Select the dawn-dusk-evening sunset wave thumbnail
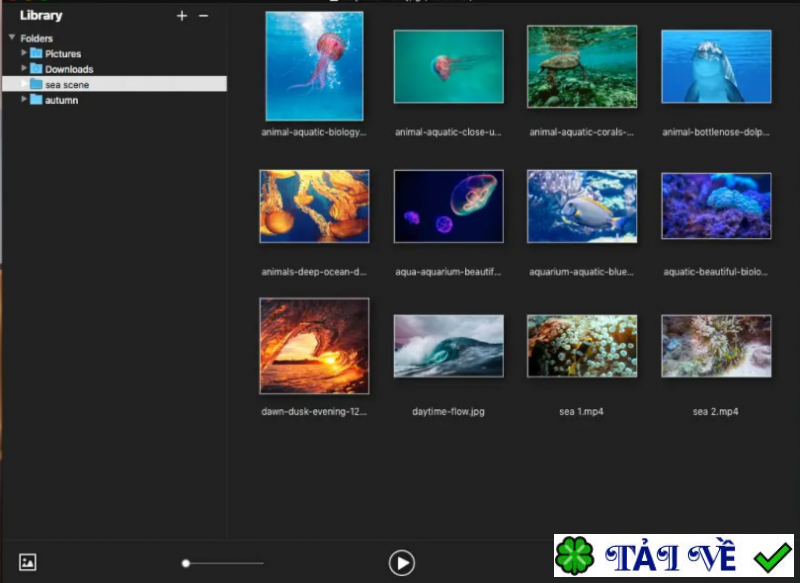 pos(314,346)
